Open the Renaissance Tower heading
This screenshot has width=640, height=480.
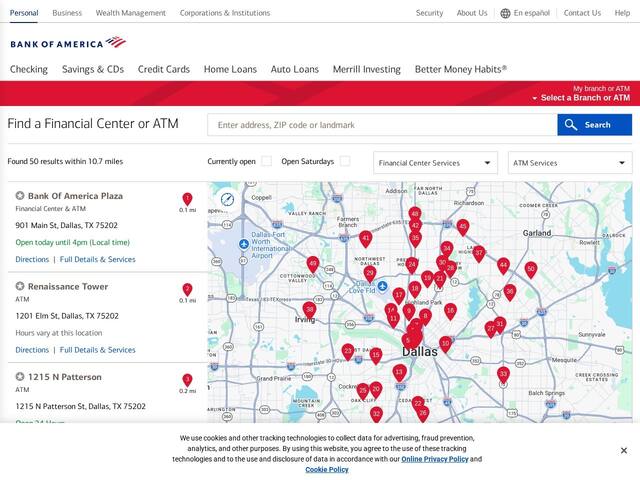[68, 287]
